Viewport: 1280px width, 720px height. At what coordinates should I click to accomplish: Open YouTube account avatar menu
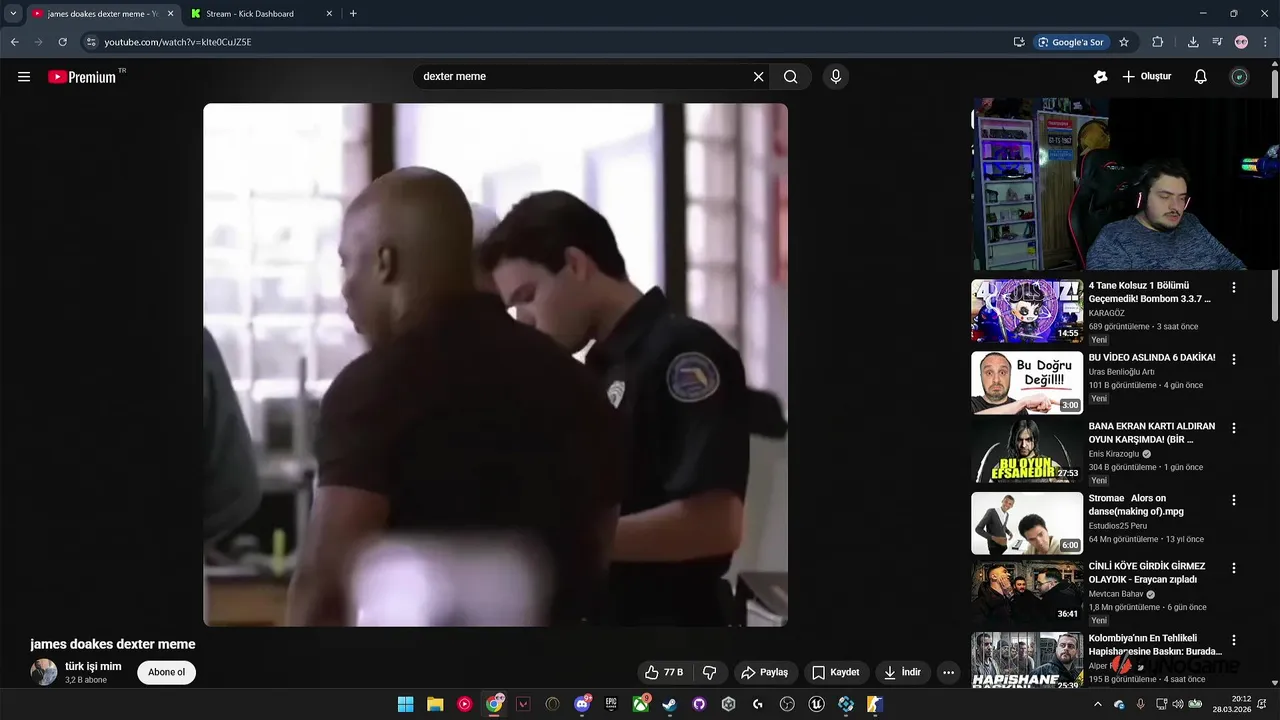coord(1239,77)
